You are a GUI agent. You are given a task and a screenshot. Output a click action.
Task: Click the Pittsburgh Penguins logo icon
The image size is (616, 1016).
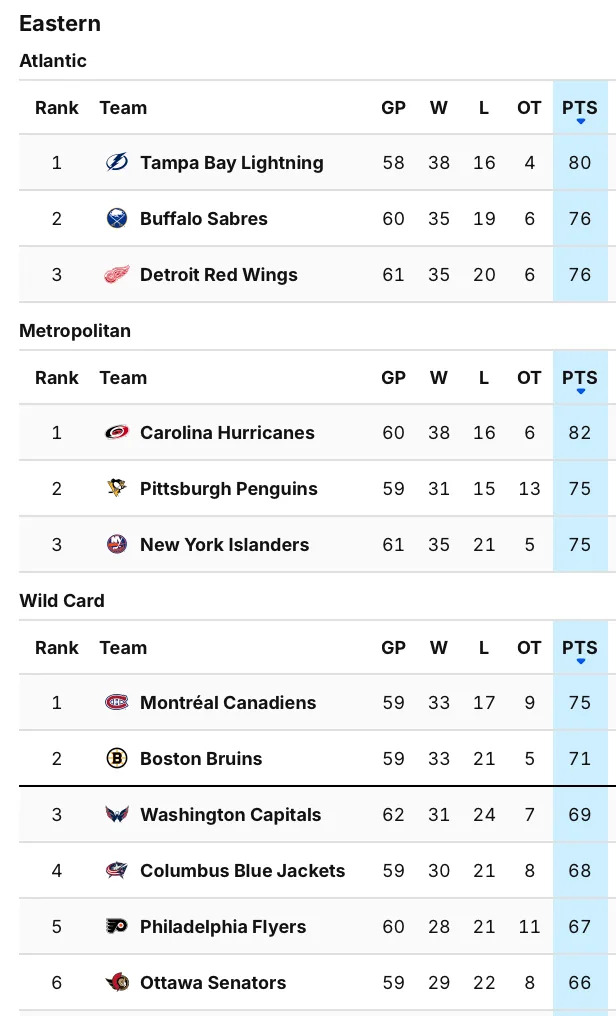(117, 489)
